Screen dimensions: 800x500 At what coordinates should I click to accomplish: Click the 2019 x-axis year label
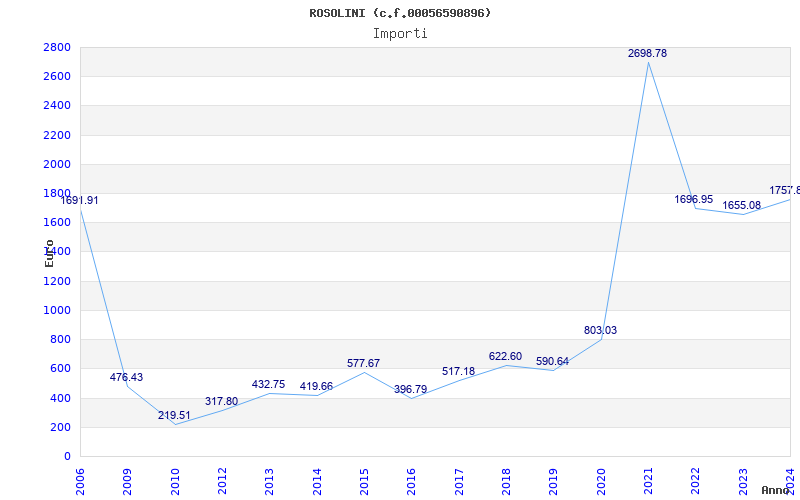(554, 482)
